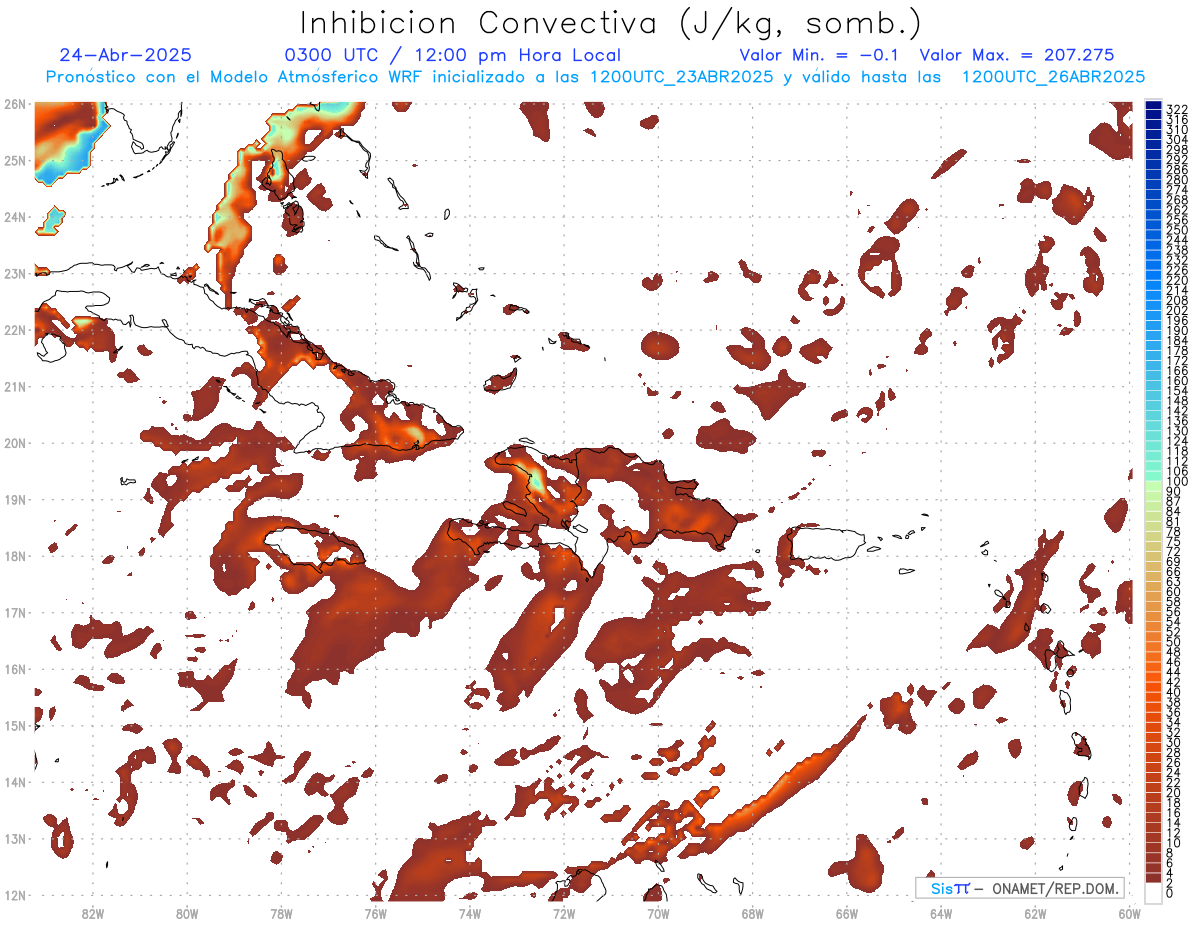
Task: Click the colorbar value 256
Action: (x=1177, y=220)
